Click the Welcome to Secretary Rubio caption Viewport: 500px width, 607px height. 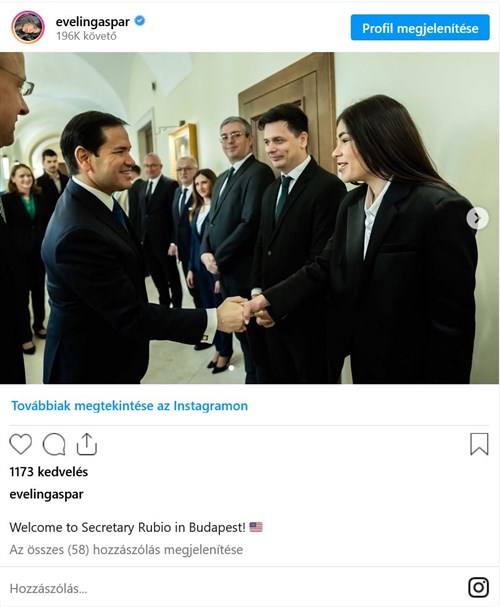point(127,527)
